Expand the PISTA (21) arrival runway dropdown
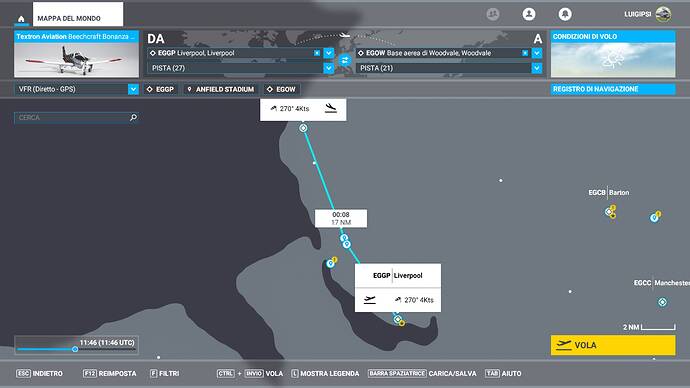Viewport: 690px width, 388px height. 537,68
